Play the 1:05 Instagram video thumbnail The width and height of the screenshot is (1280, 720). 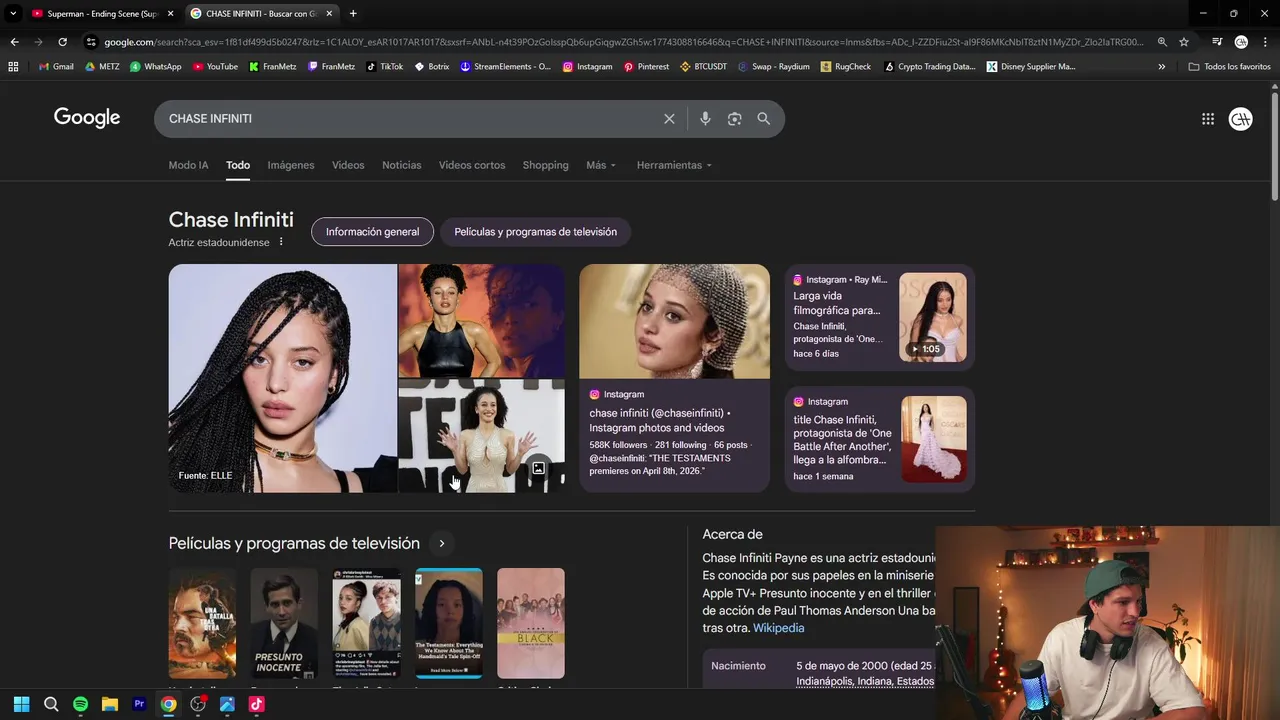point(933,317)
